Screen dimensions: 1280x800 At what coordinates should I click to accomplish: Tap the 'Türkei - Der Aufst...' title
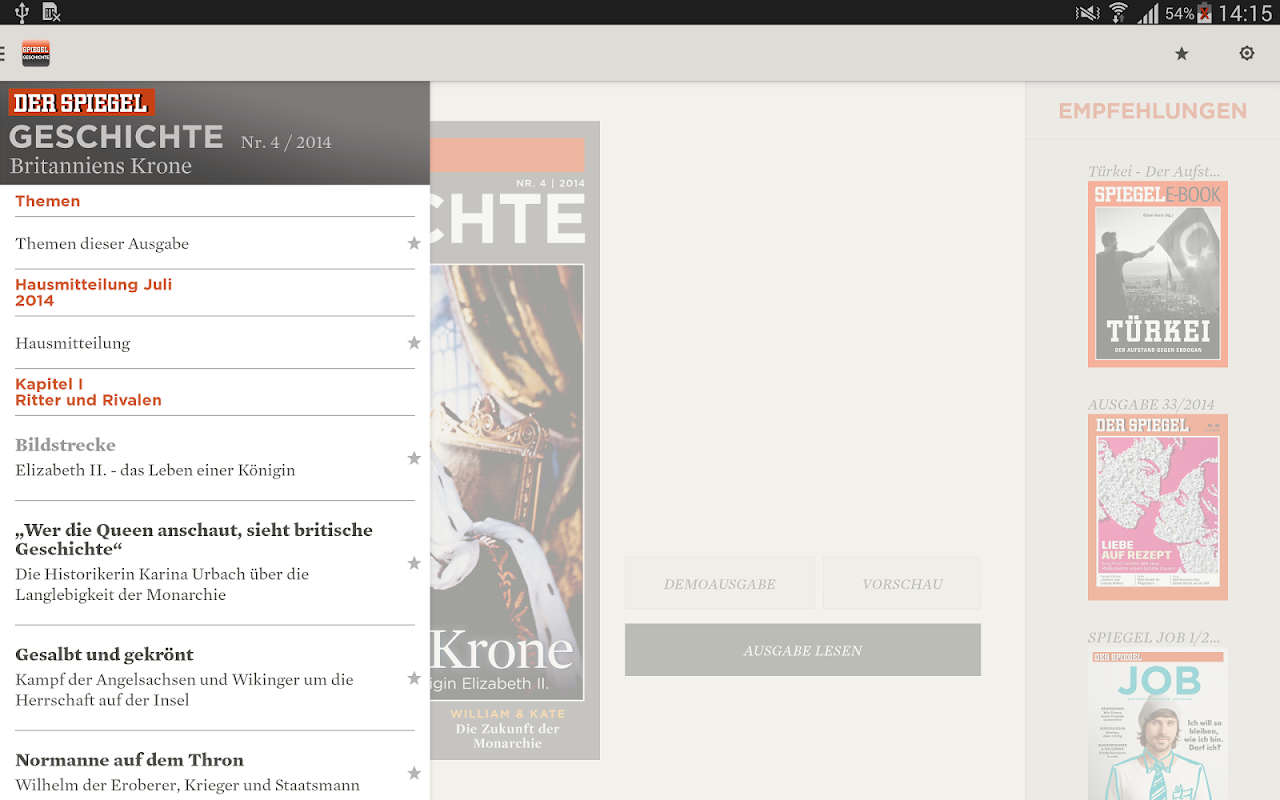tap(1154, 171)
